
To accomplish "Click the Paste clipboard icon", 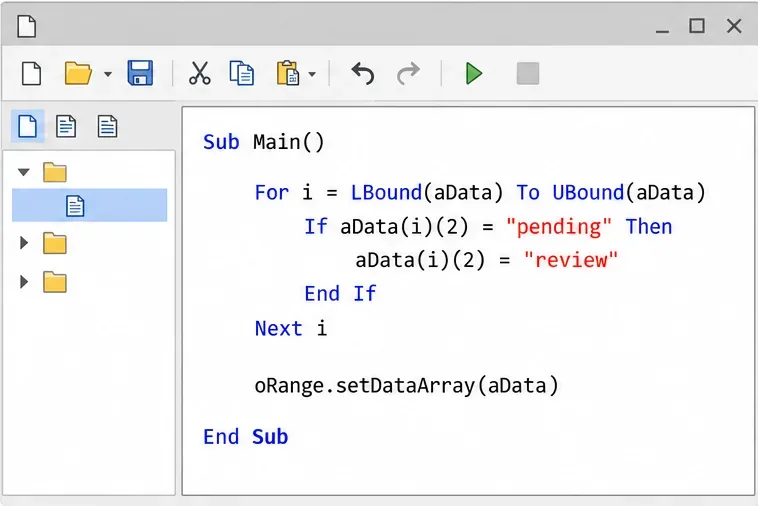I will [x=288, y=73].
